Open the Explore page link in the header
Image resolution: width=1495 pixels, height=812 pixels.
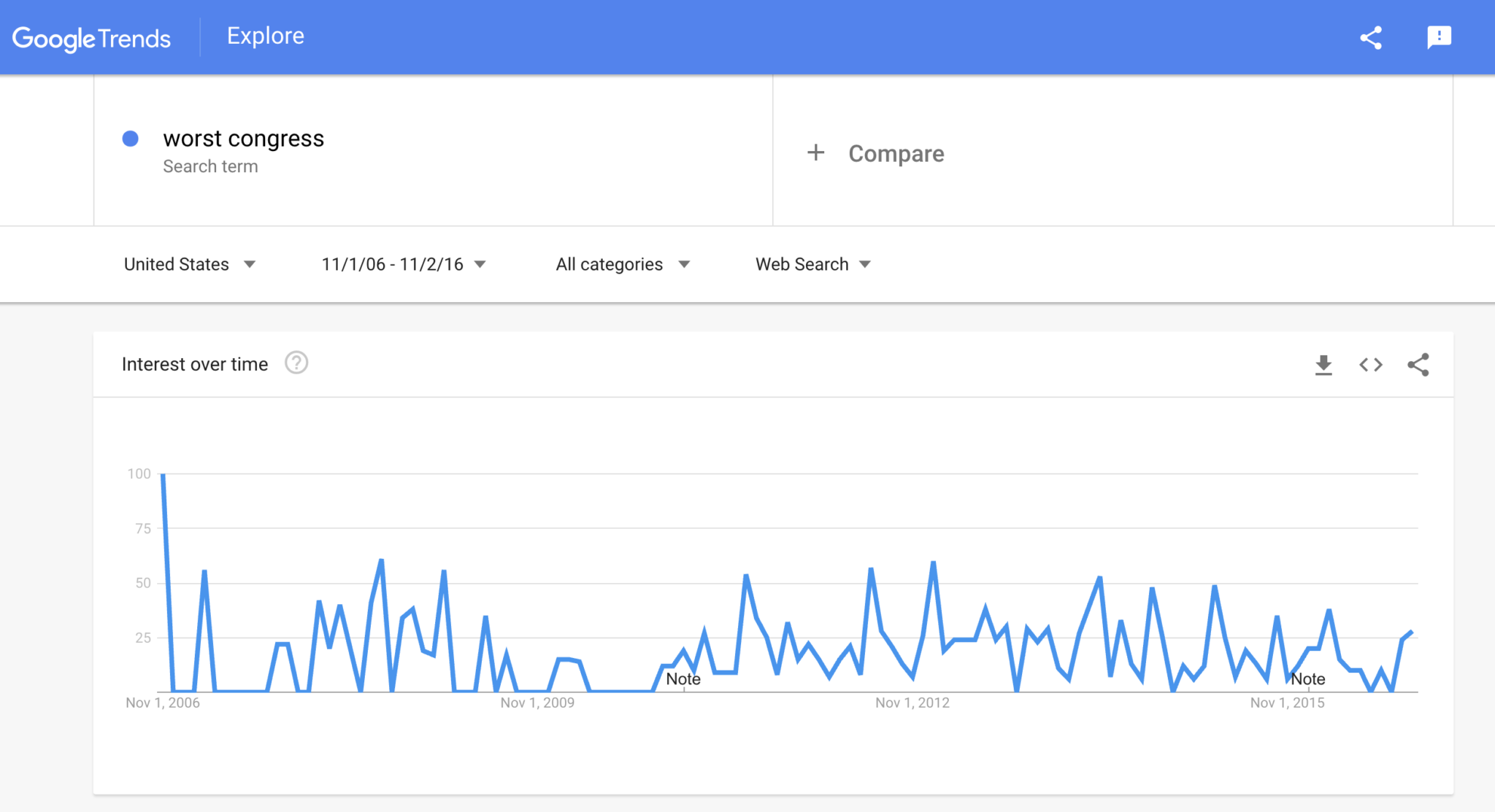coord(266,36)
